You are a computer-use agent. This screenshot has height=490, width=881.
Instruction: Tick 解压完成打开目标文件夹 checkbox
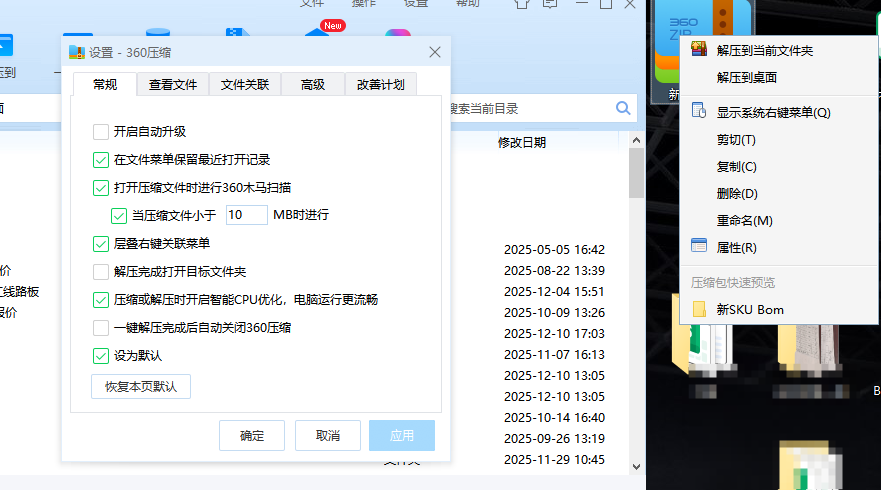click(x=101, y=271)
